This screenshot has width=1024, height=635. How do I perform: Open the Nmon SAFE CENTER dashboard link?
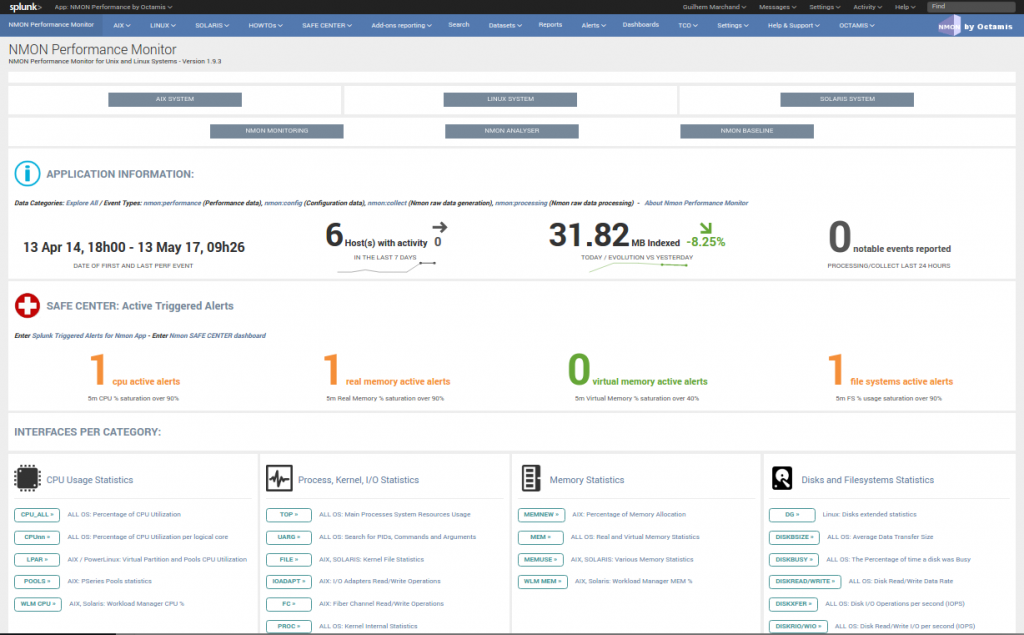point(217,335)
